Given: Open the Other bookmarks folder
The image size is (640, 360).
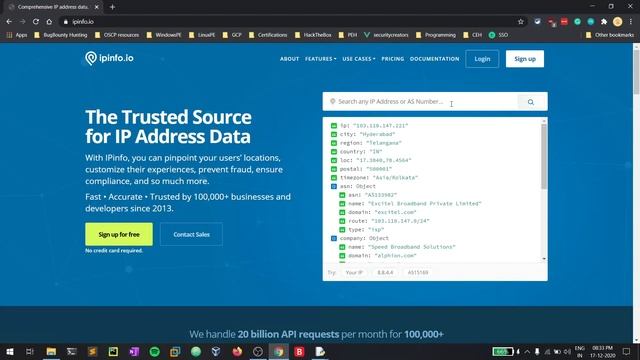Looking at the screenshot, I should [610, 35].
